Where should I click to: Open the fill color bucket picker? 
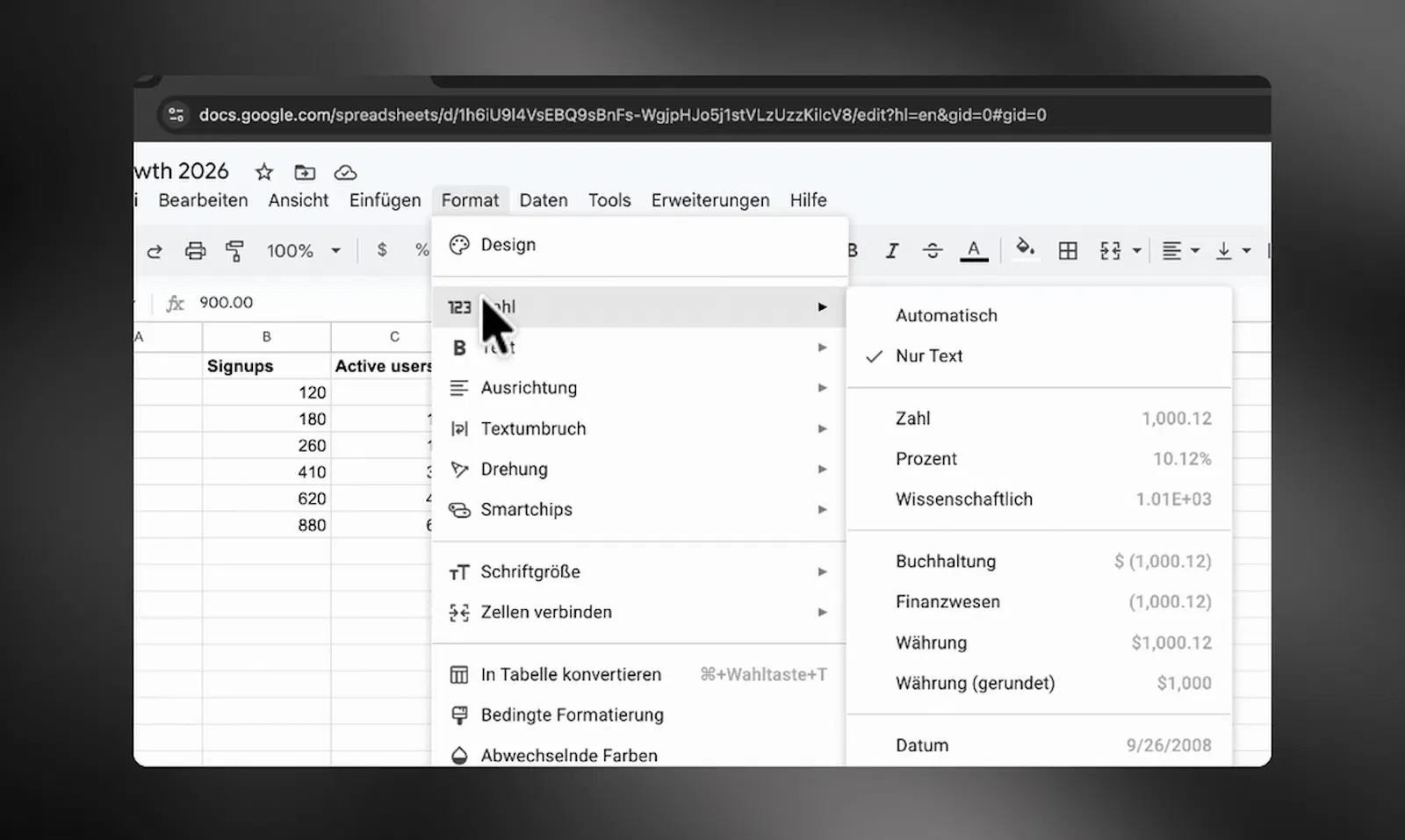point(1025,249)
